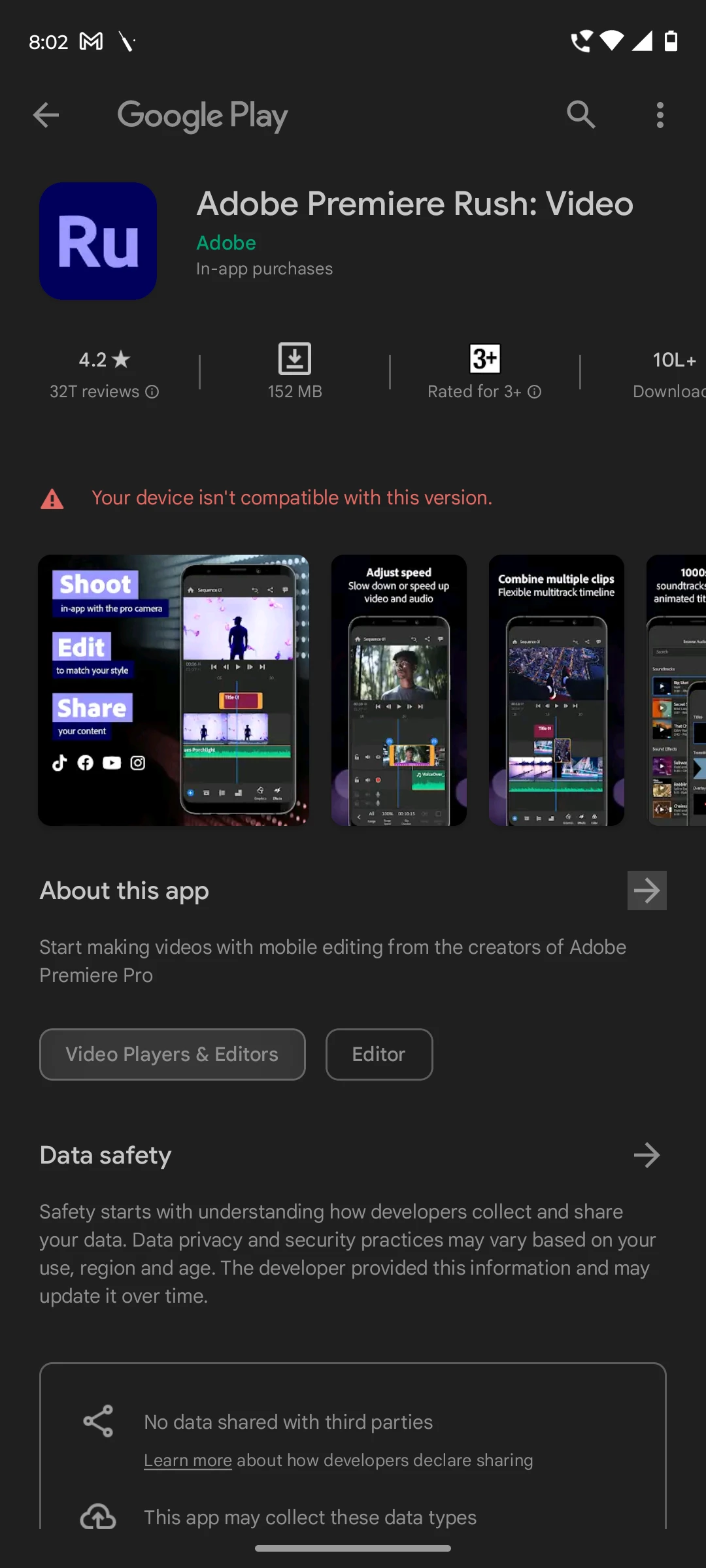The image size is (706, 1568).
Task: Tap the cloud upload data collection icon
Action: (98, 1516)
